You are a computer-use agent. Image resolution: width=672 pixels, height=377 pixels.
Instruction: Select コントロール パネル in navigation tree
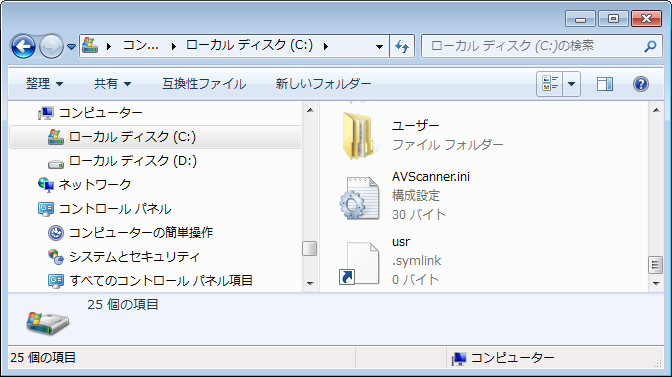point(115,209)
